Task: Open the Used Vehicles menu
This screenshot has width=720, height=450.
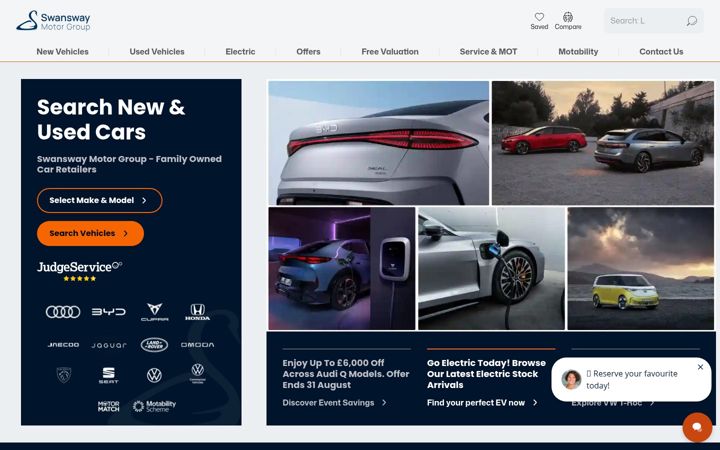Action: pos(157,52)
